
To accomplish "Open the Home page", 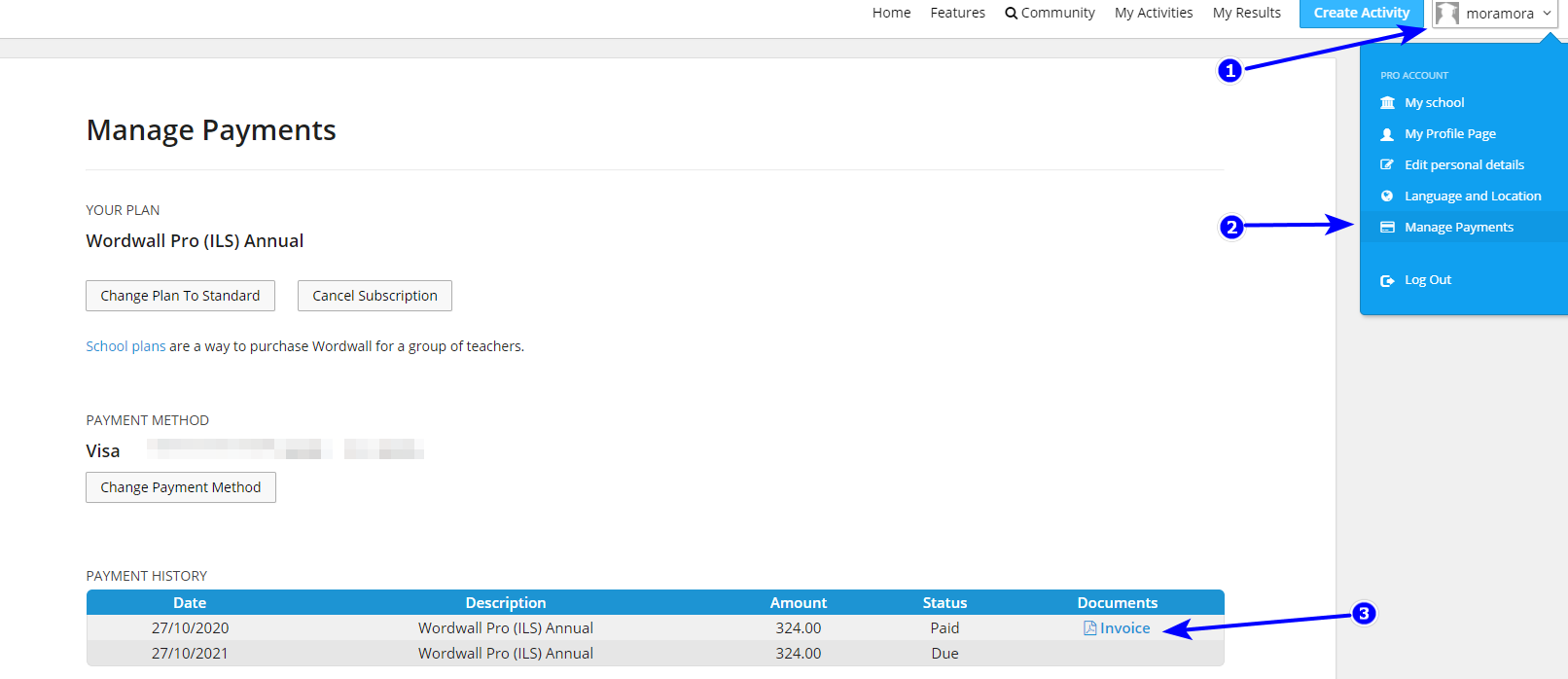I will pyautogui.click(x=891, y=13).
